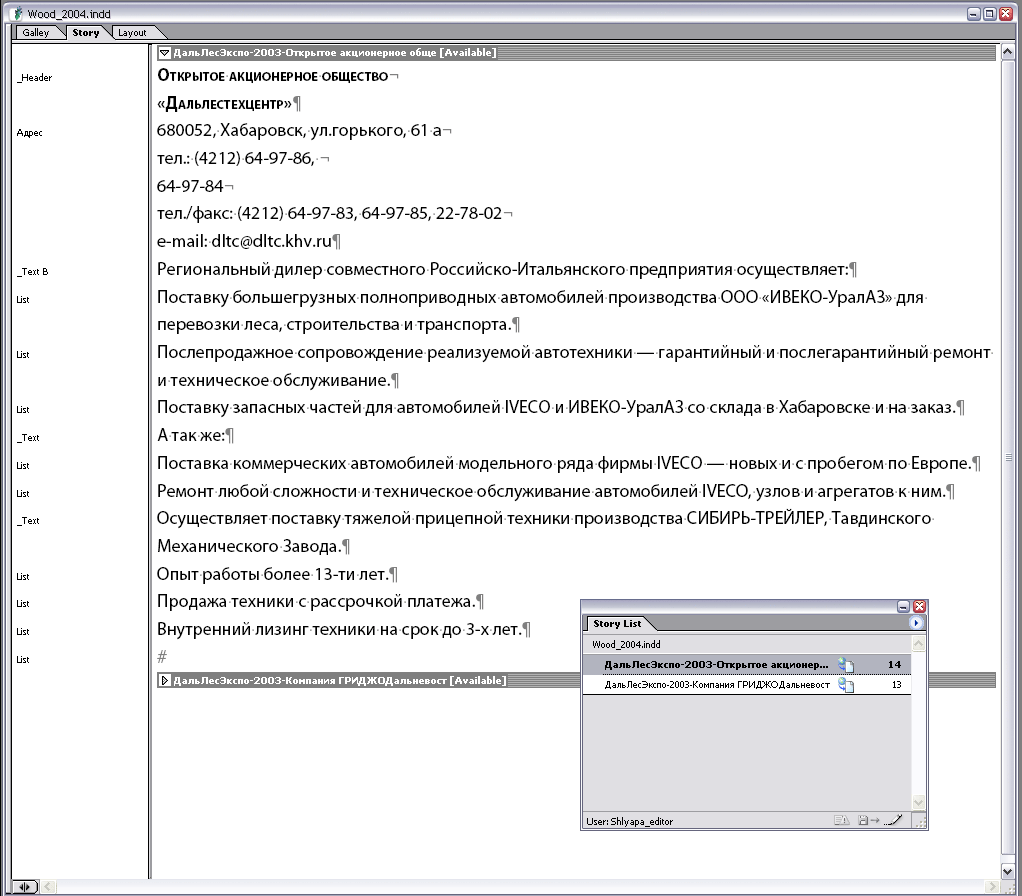Click the «Дальлестехцентр» heading line
This screenshot has width=1022, height=896.
click(224, 104)
